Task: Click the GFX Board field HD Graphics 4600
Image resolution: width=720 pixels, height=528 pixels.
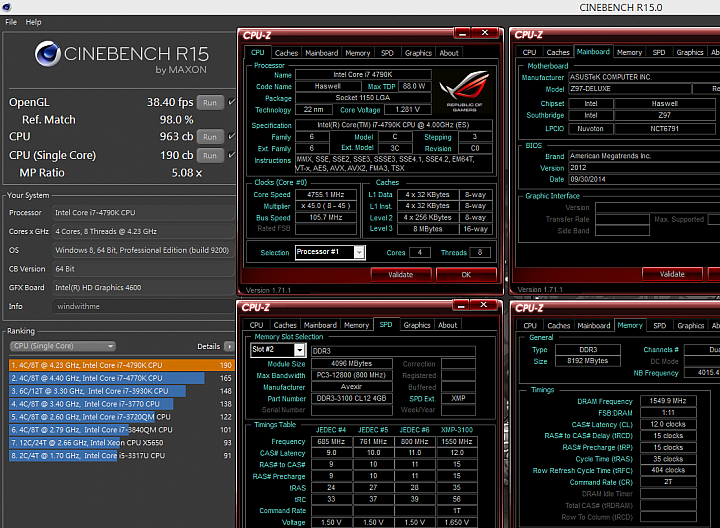Action: pos(143,287)
